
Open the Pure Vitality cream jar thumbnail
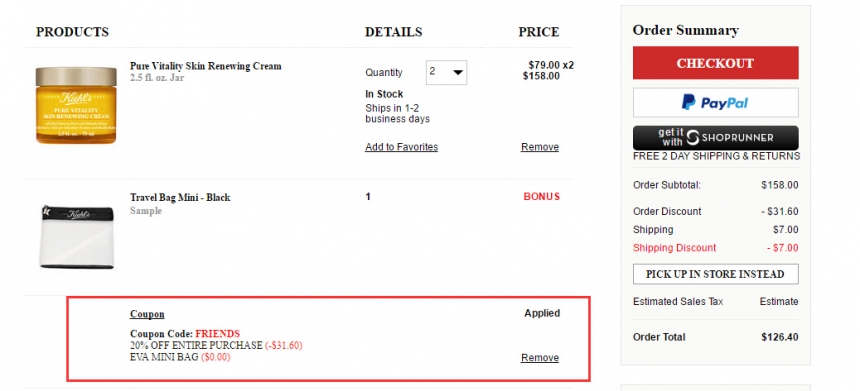coord(76,105)
